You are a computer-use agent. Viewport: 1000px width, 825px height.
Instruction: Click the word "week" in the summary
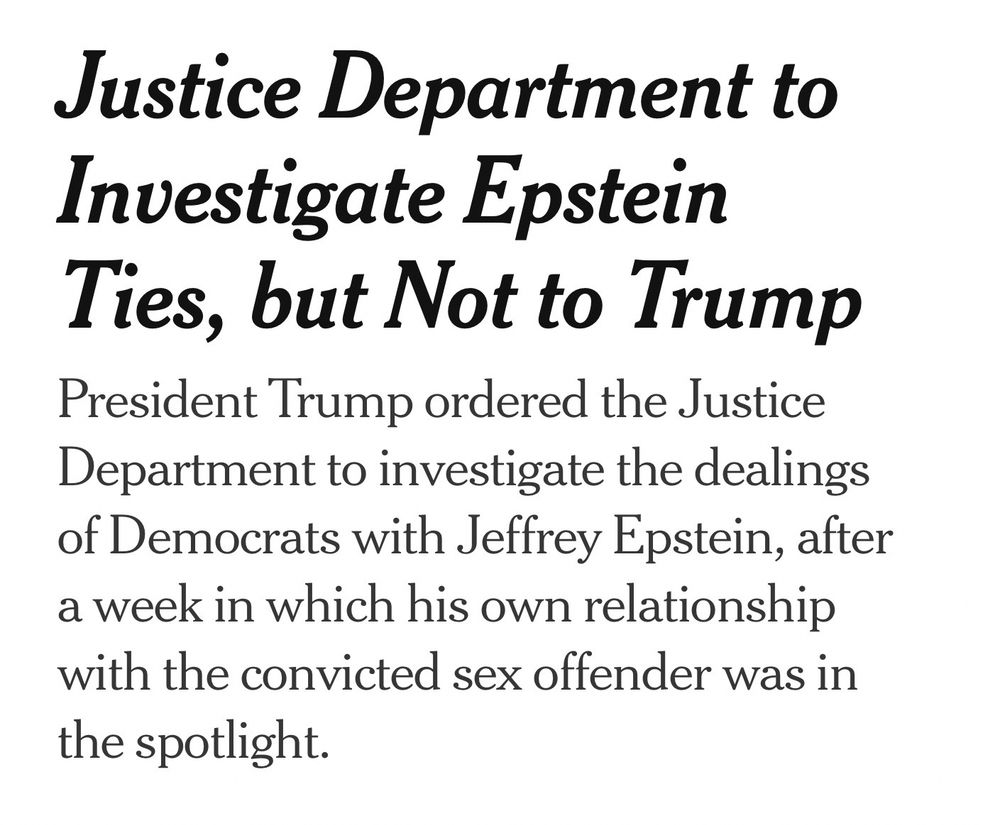147,605
